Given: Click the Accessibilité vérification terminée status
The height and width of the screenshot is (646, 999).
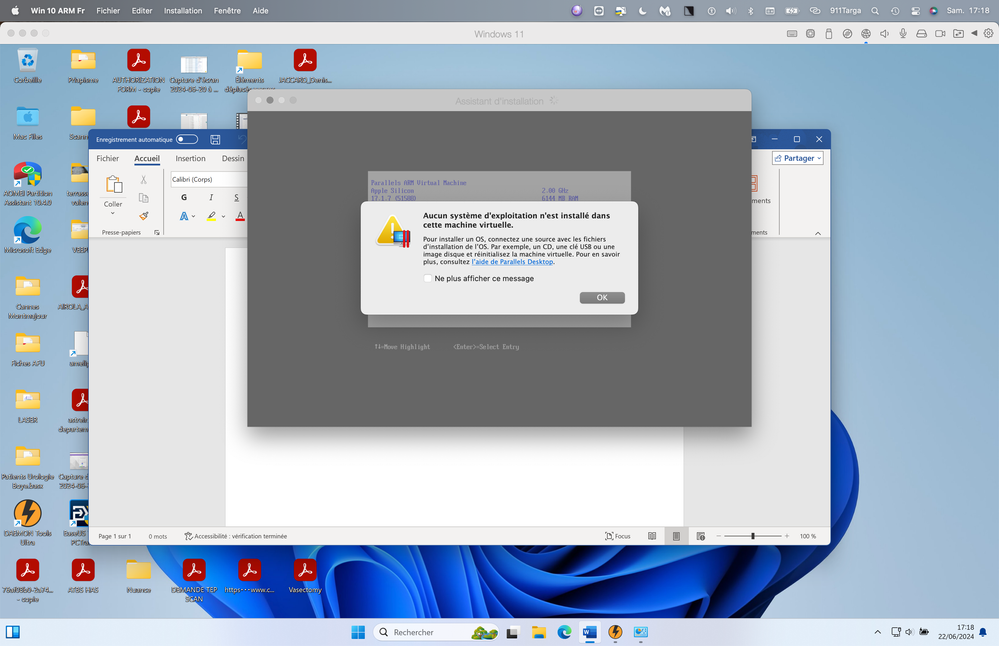Looking at the screenshot, I should click(x=236, y=536).
